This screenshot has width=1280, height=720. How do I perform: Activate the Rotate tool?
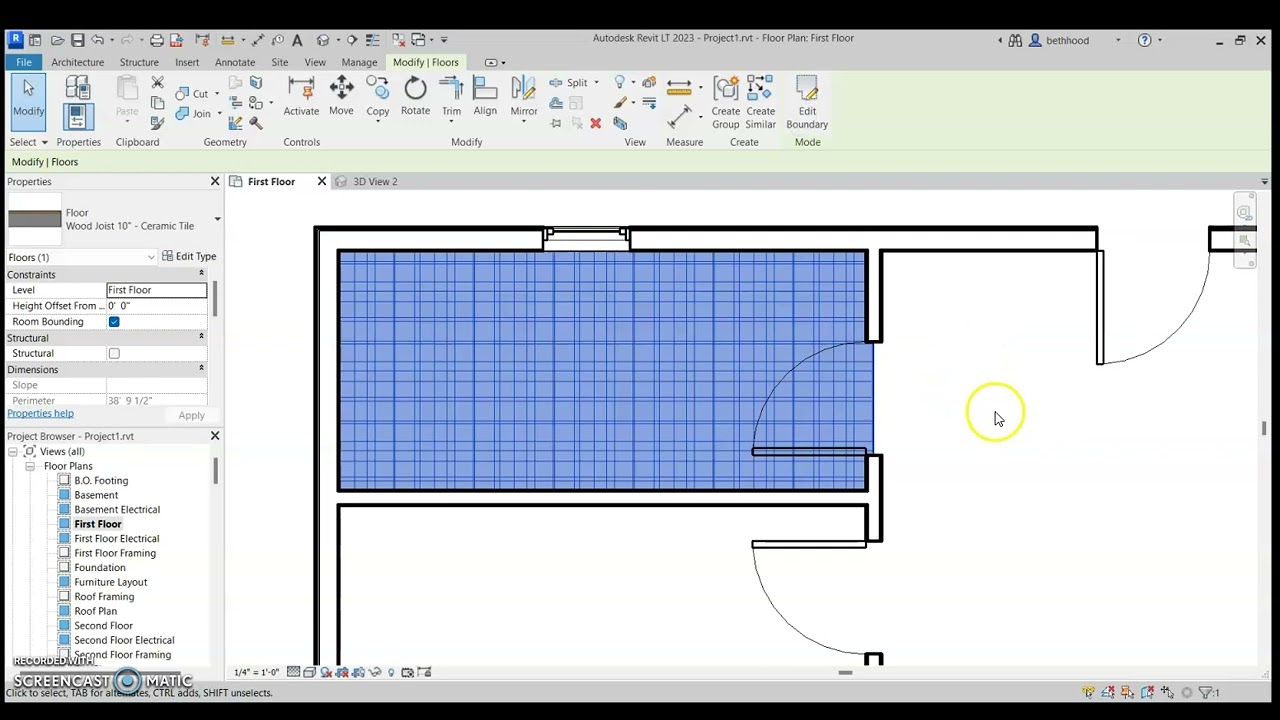point(415,89)
